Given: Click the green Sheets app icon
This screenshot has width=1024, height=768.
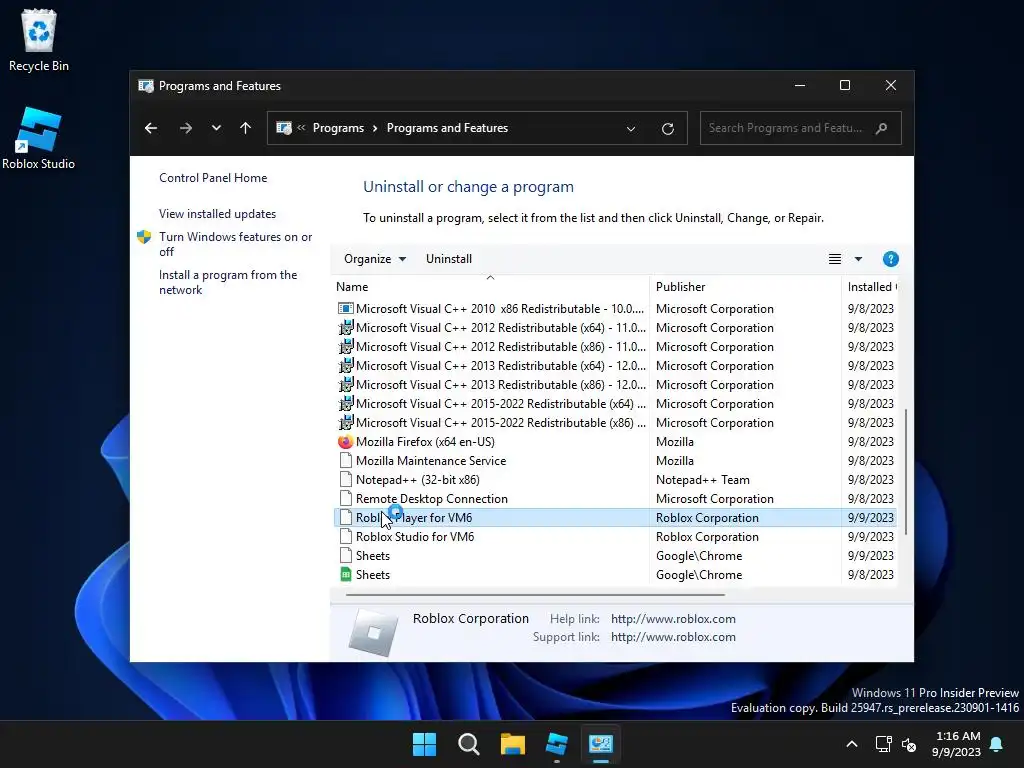Looking at the screenshot, I should point(345,575).
